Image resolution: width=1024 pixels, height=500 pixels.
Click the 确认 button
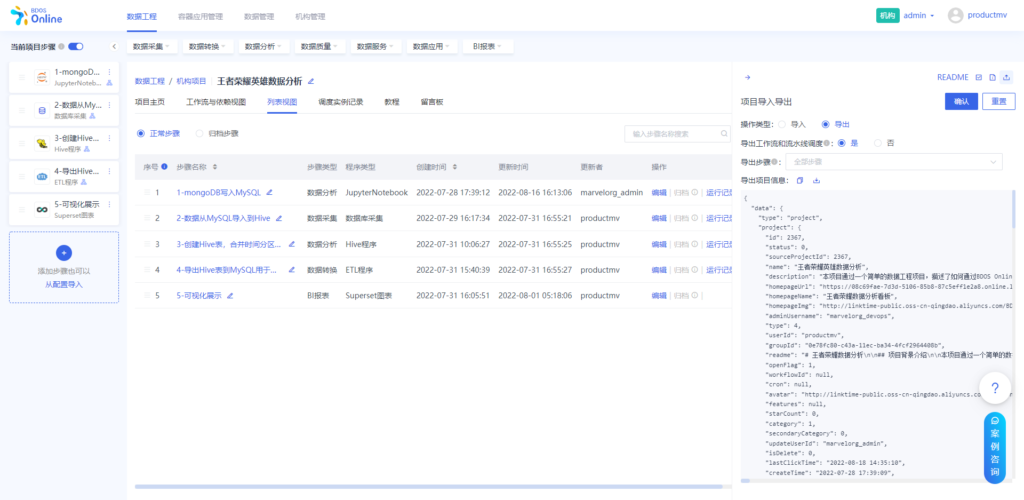point(962,101)
